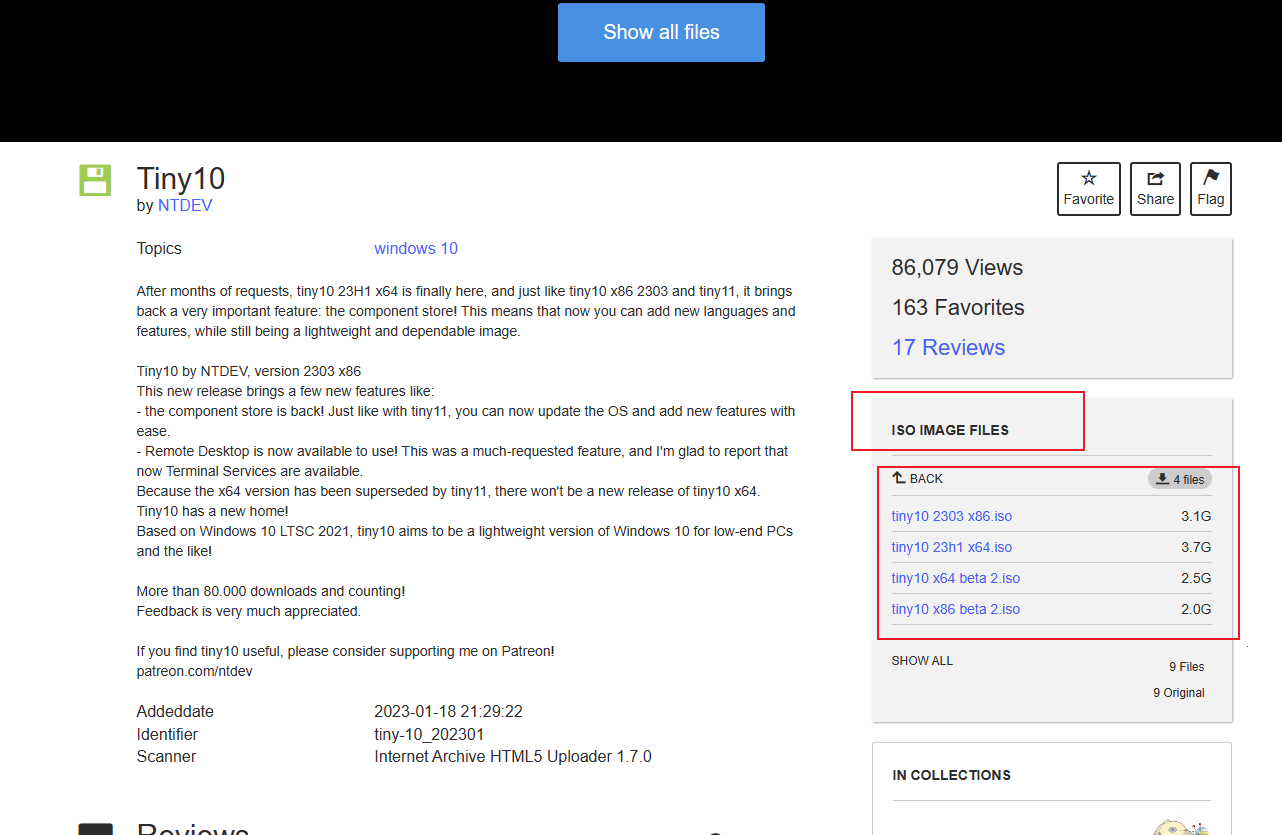Click the 3.7G file size text
This screenshot has height=835, width=1282.
[x=1196, y=547]
